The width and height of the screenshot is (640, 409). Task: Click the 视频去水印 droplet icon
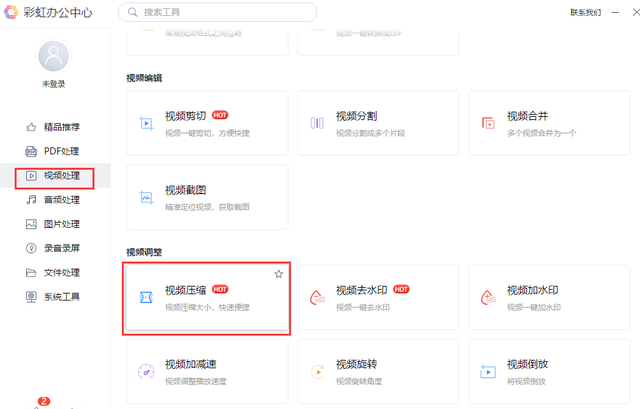coord(317,298)
